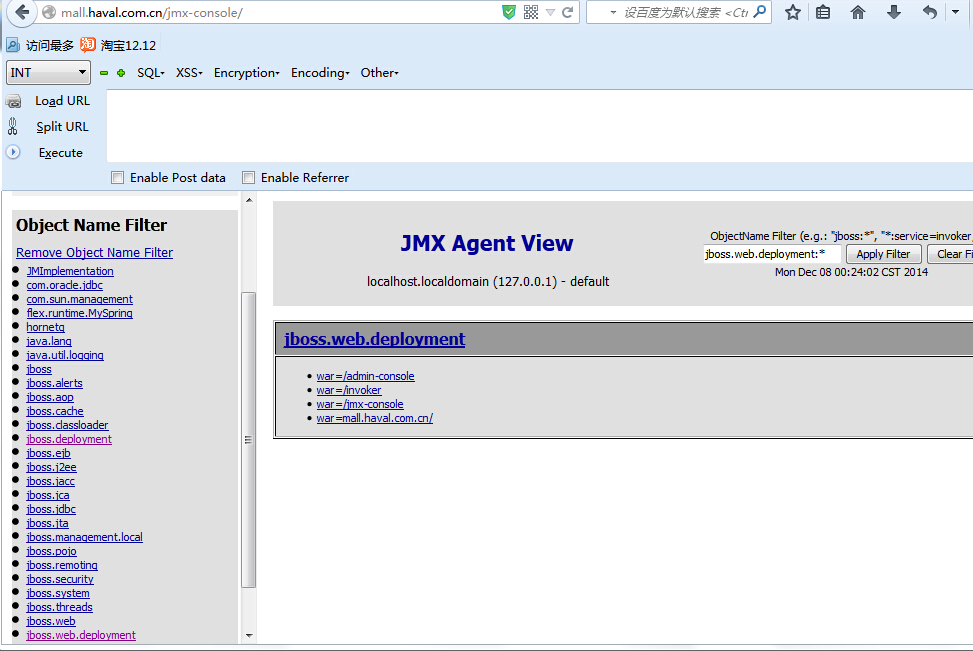Screen dimensions: 973x651
Task: Open the jboss.security link
Action: click(x=60, y=579)
